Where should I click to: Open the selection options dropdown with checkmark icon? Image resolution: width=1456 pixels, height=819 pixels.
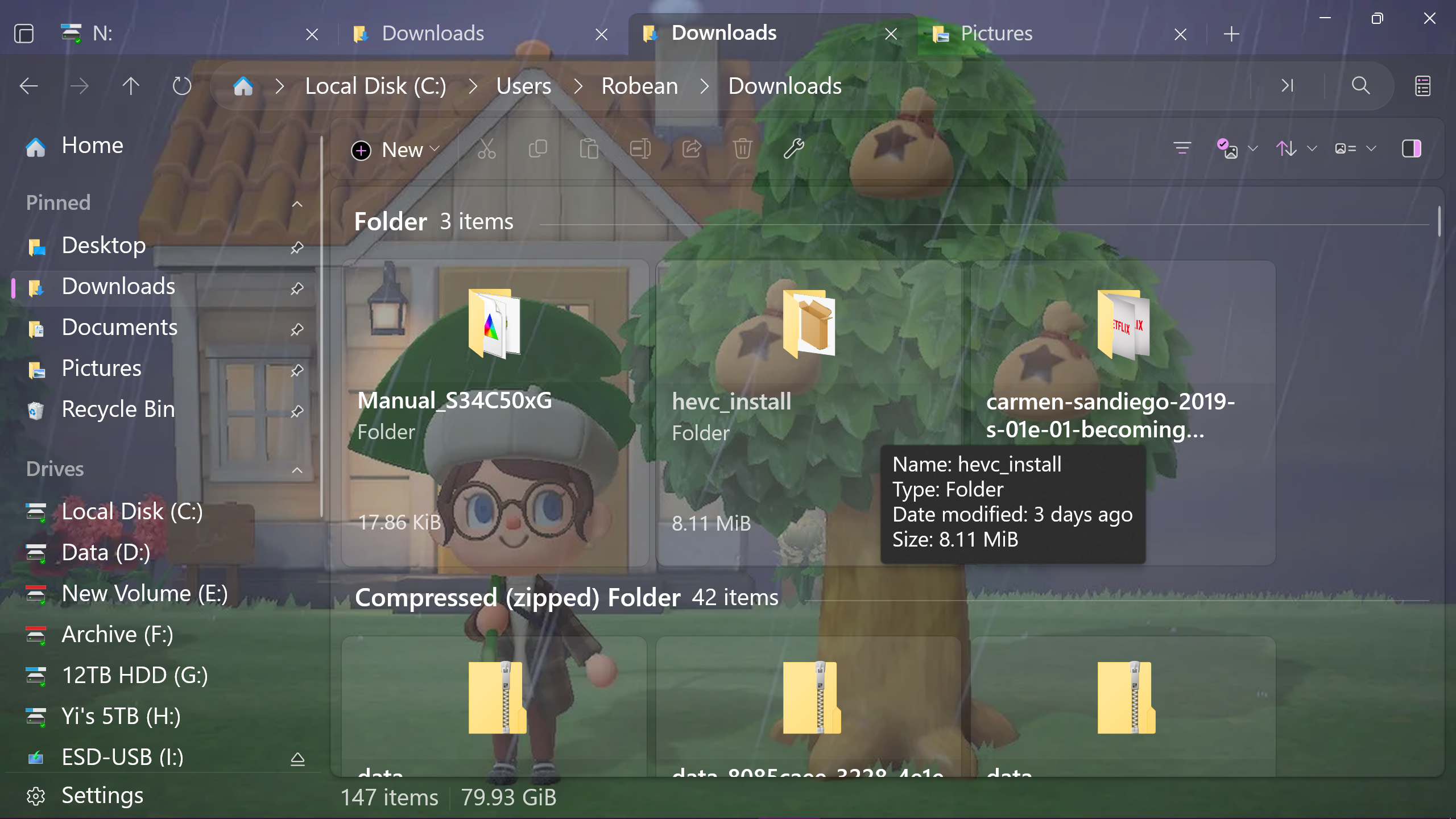click(x=1237, y=149)
